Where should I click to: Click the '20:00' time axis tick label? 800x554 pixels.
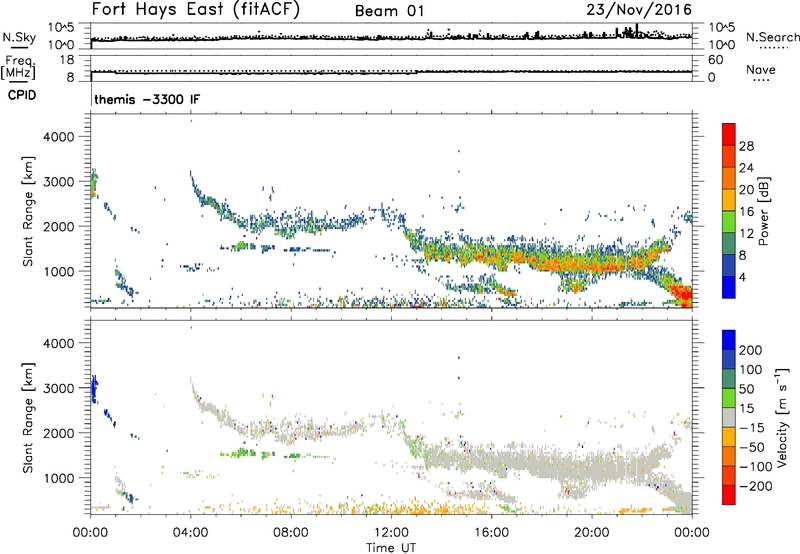(591, 533)
